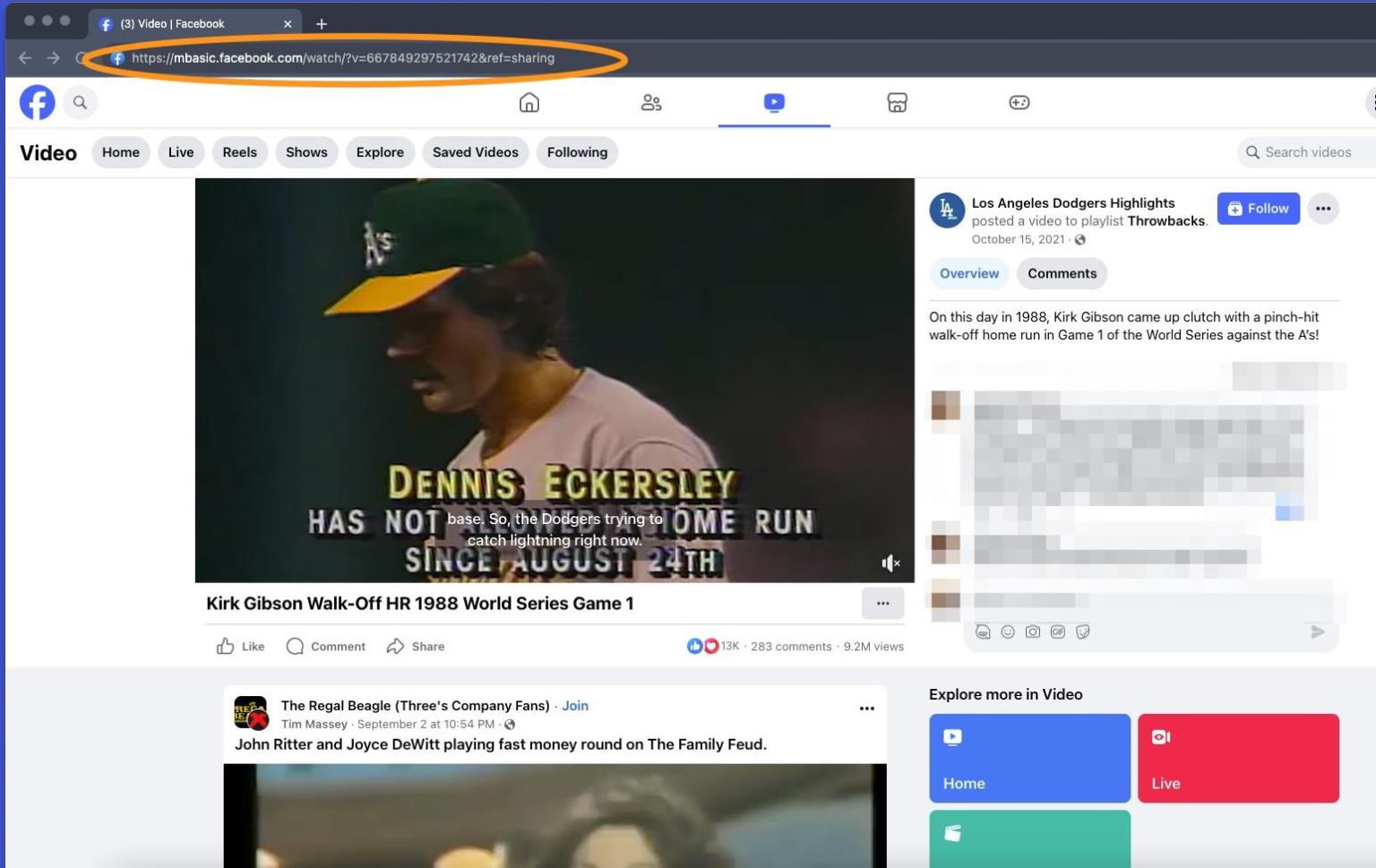Follow Los Angeles Dodgers Highlights
Viewport: 1376px width, 868px height.
[1258, 208]
